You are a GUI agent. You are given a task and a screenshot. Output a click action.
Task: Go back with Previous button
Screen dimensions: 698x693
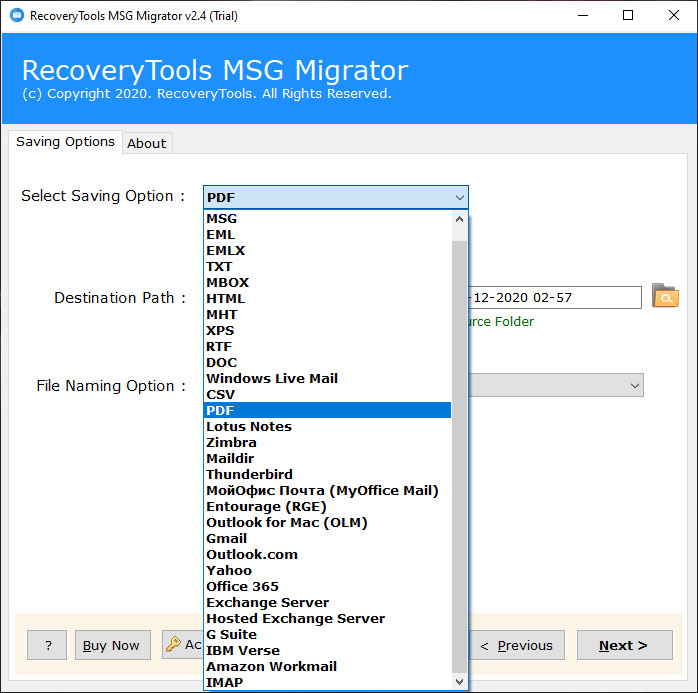click(516, 645)
